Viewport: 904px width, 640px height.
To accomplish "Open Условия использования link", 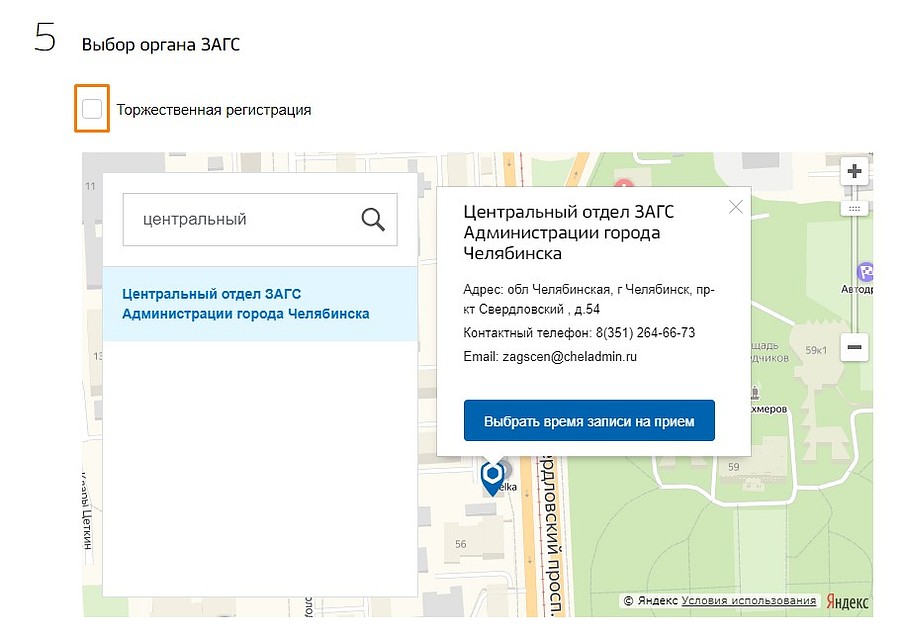I will (748, 601).
